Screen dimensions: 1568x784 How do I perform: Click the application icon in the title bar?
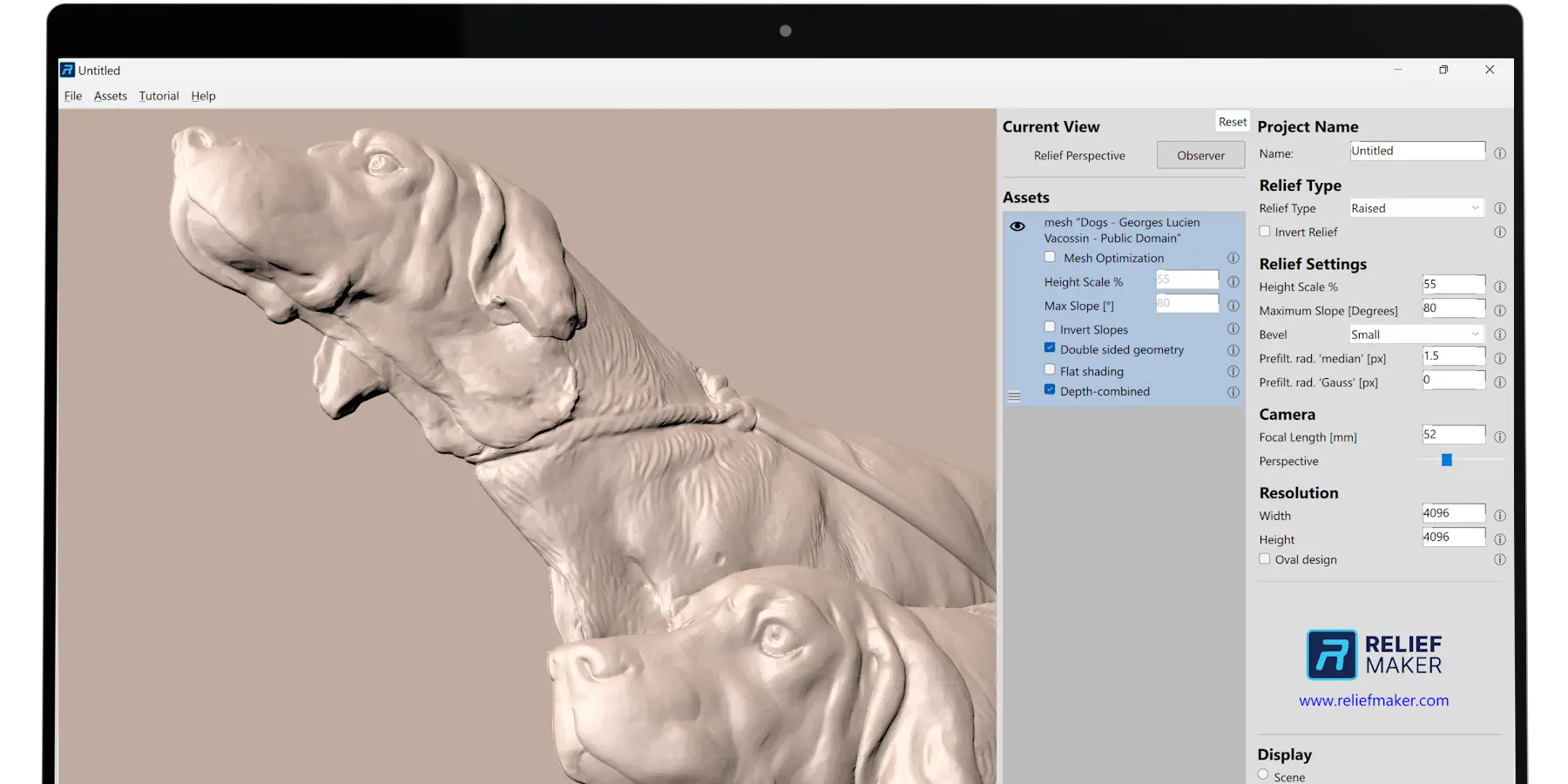click(67, 70)
